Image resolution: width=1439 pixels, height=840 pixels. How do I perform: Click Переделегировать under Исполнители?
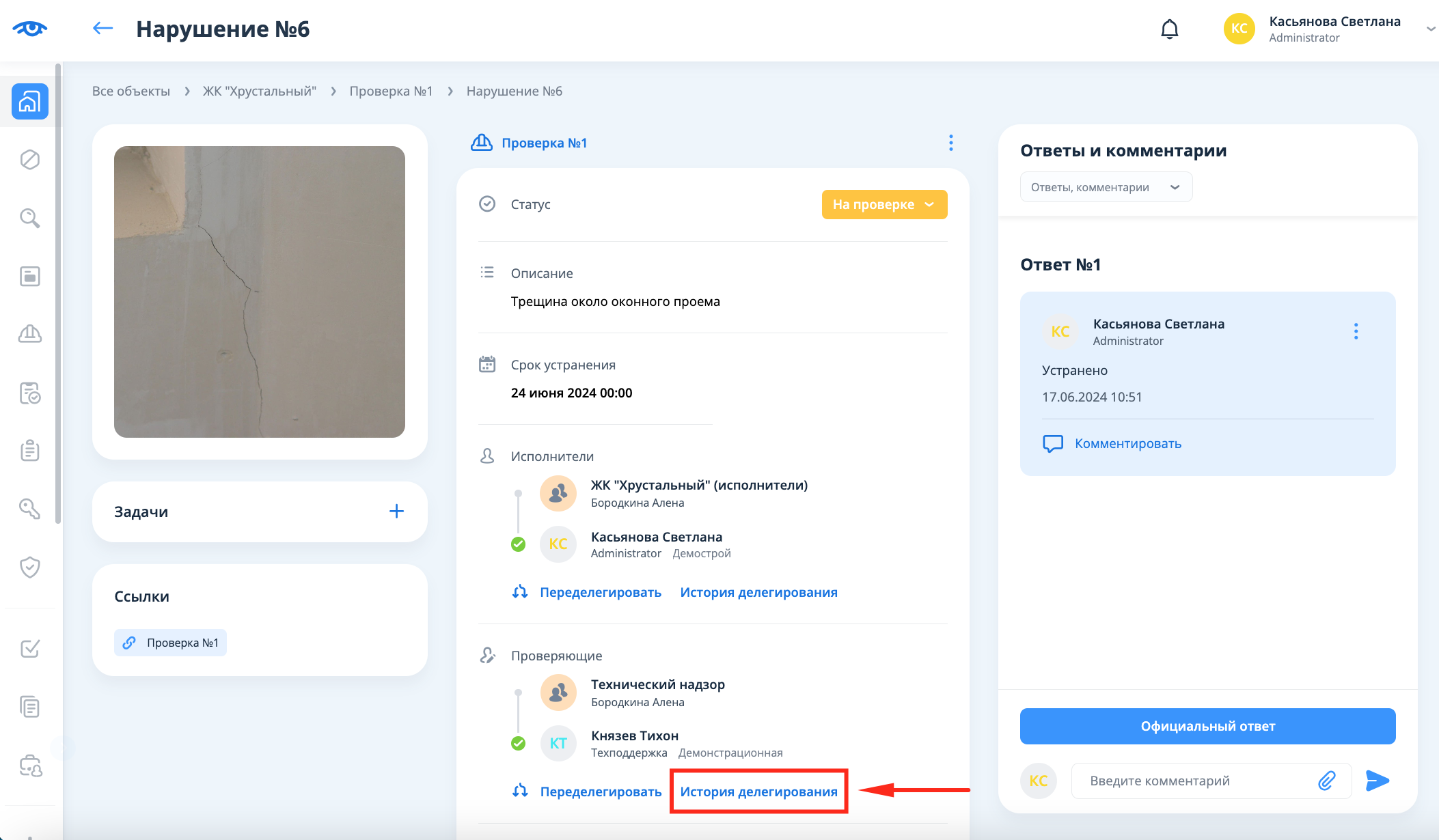(x=600, y=592)
